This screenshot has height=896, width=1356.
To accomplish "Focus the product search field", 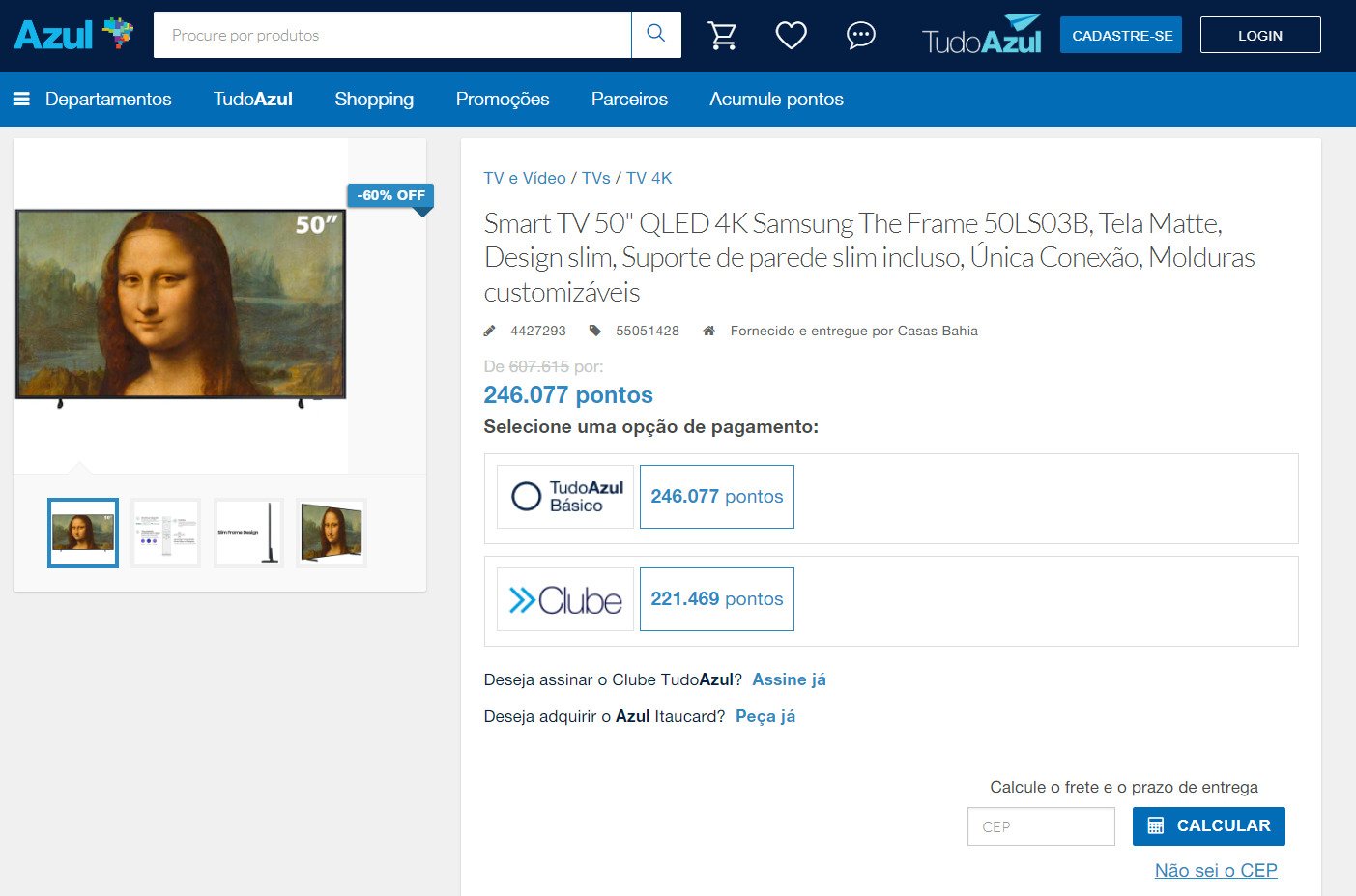I will coord(392,35).
